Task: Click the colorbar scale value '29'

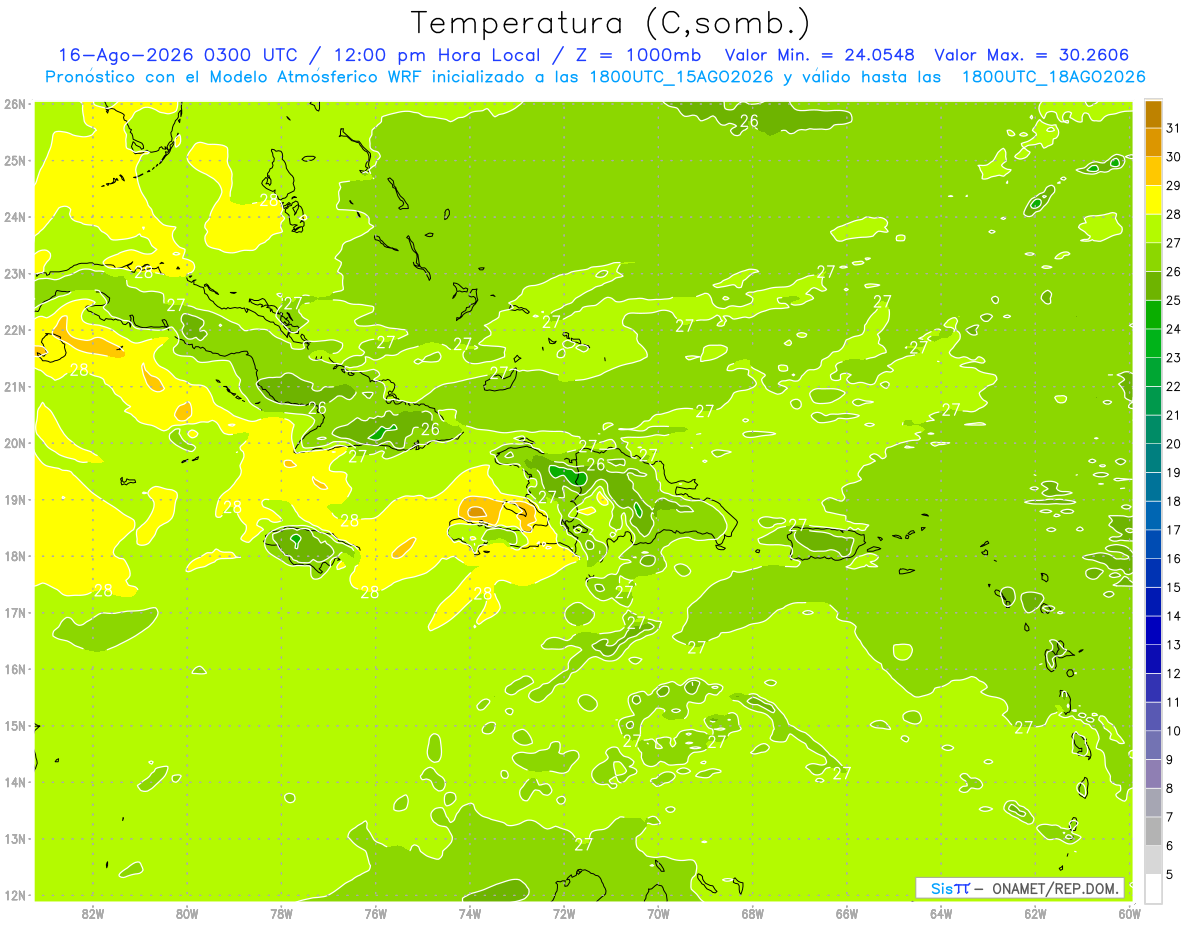Action: pyautogui.click(x=1174, y=185)
